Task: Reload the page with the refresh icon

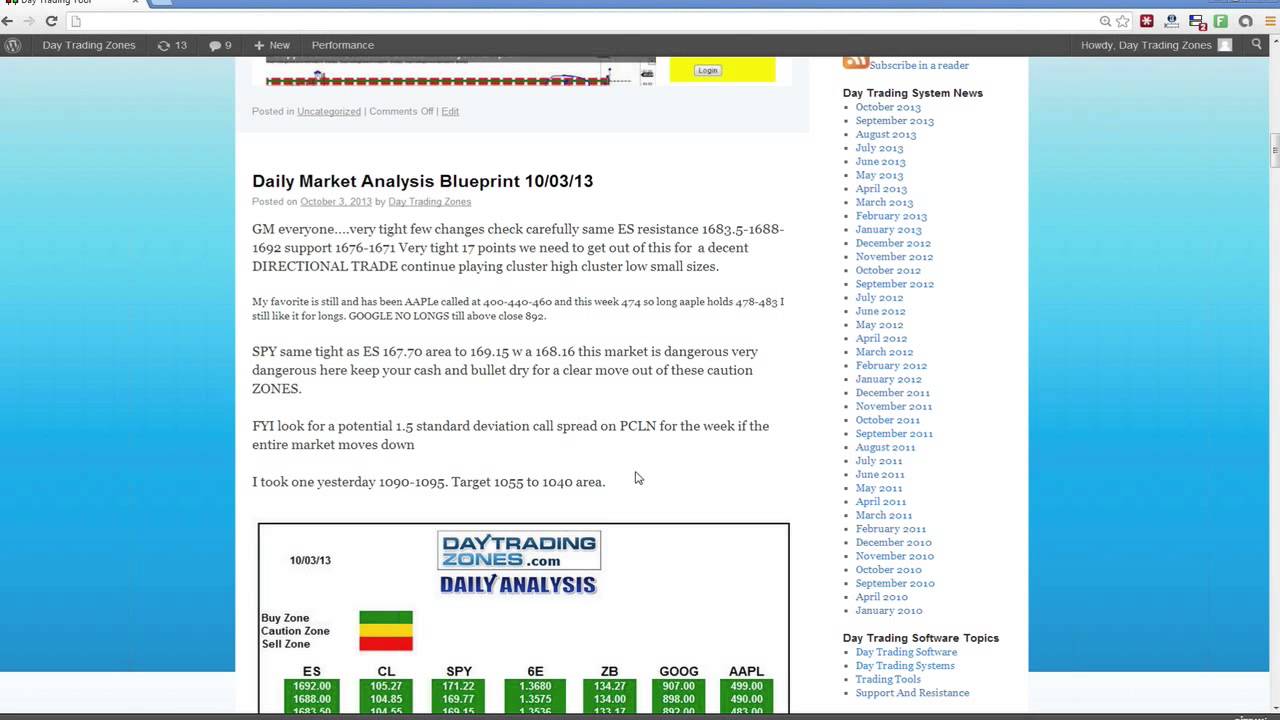Action: pyautogui.click(x=51, y=21)
